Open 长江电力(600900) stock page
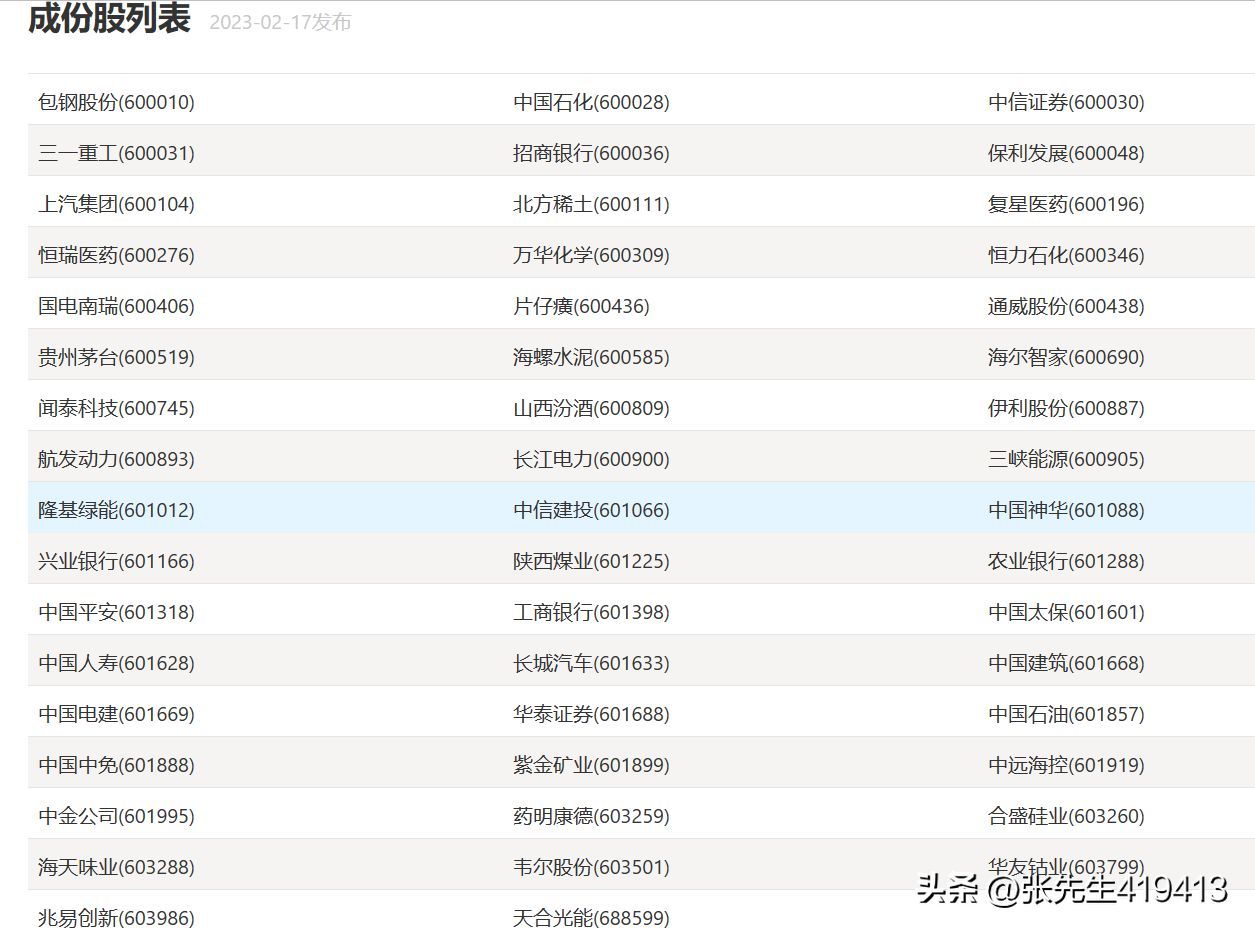 click(x=591, y=459)
